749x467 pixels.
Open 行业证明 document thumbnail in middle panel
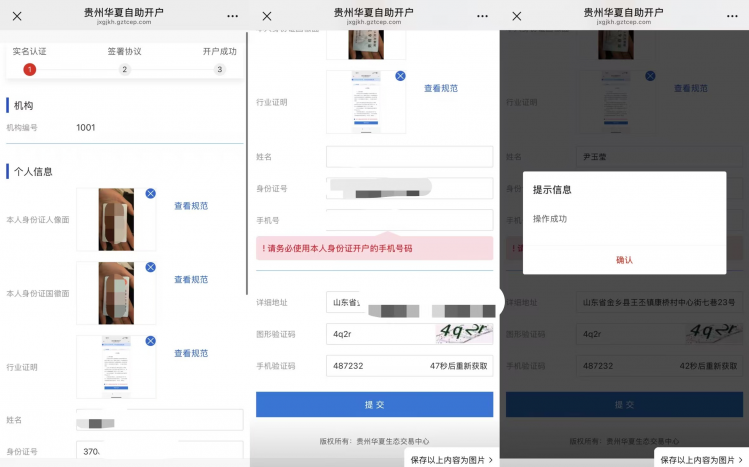(x=366, y=102)
